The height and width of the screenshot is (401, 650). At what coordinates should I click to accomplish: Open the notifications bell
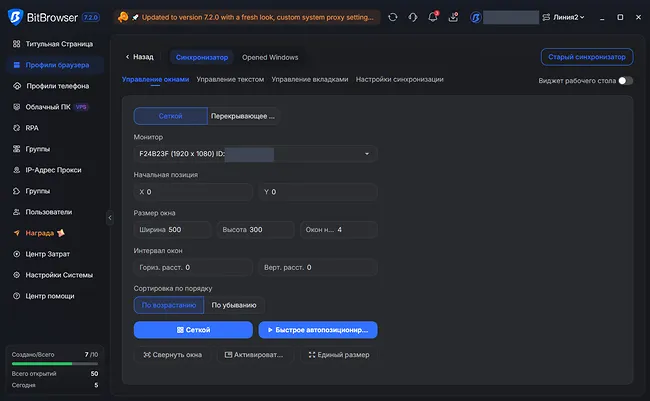tap(433, 17)
